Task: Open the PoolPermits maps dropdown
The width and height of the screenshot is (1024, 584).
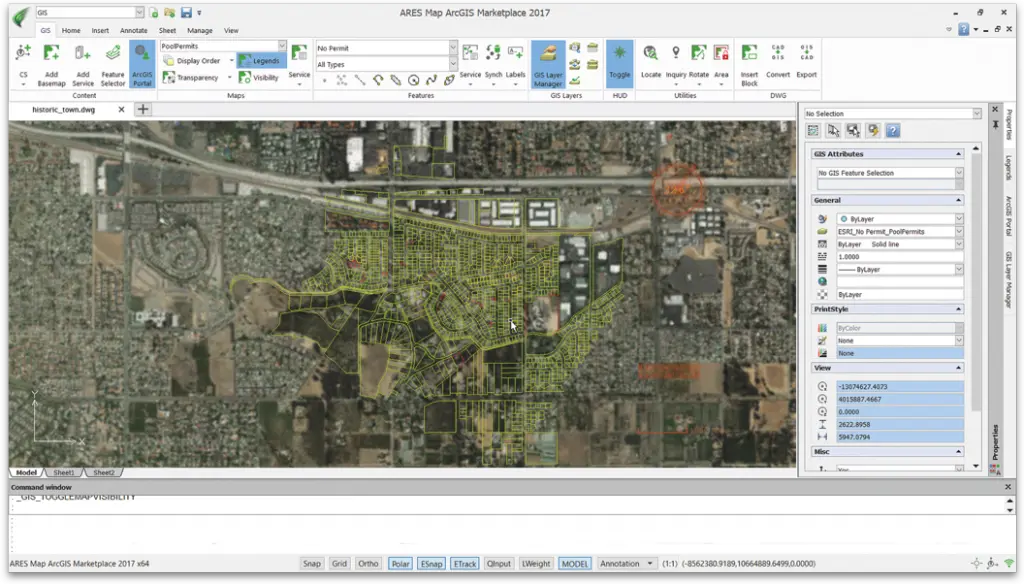Action: pyautogui.click(x=281, y=45)
